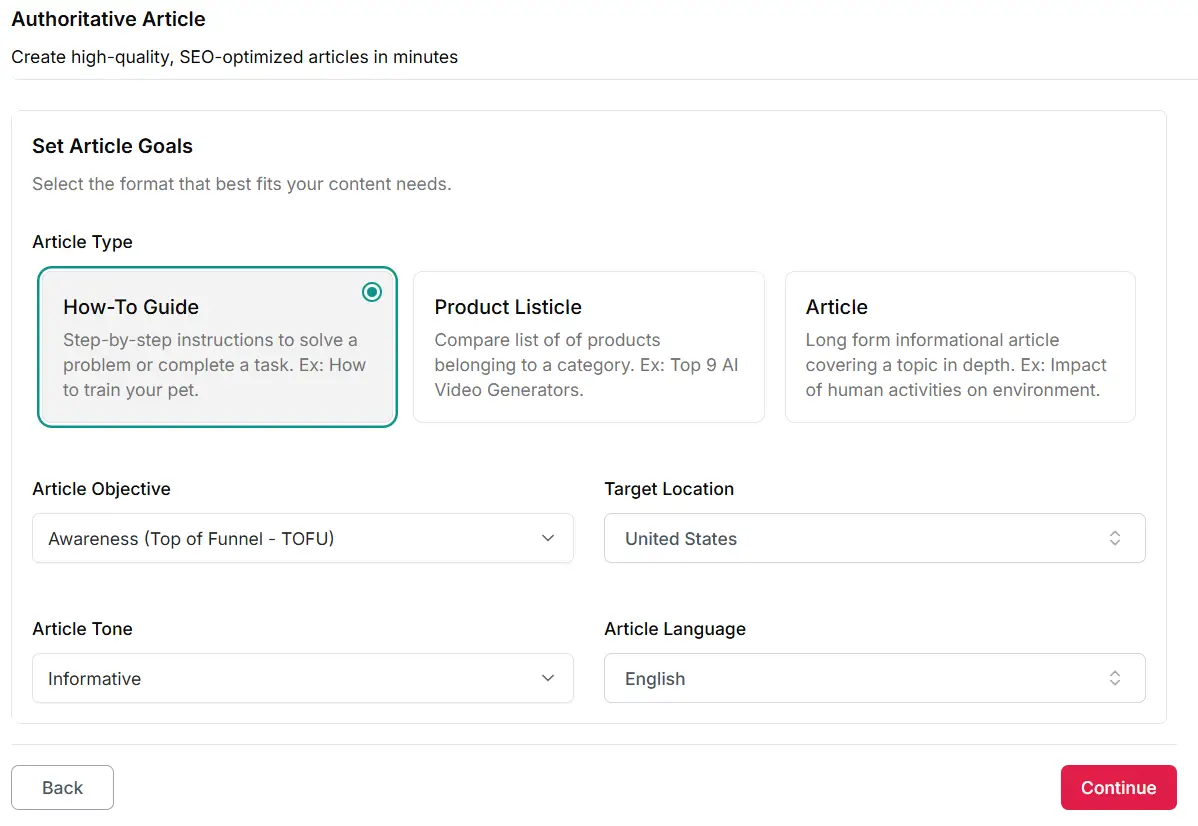The width and height of the screenshot is (1198, 826).
Task: Expand the Article Tone dropdown set to Informative
Action: click(302, 679)
